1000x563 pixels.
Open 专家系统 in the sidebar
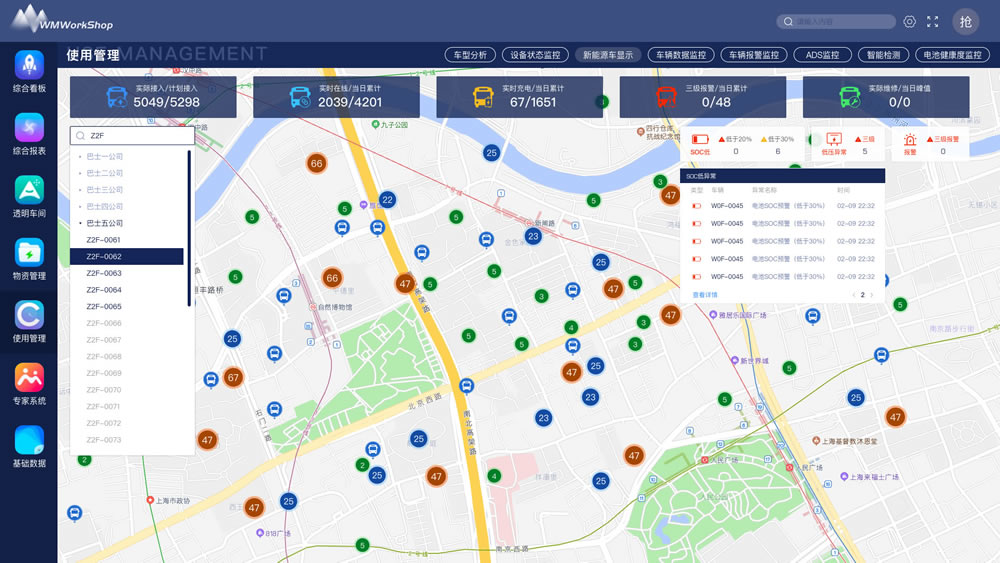pyautogui.click(x=29, y=378)
